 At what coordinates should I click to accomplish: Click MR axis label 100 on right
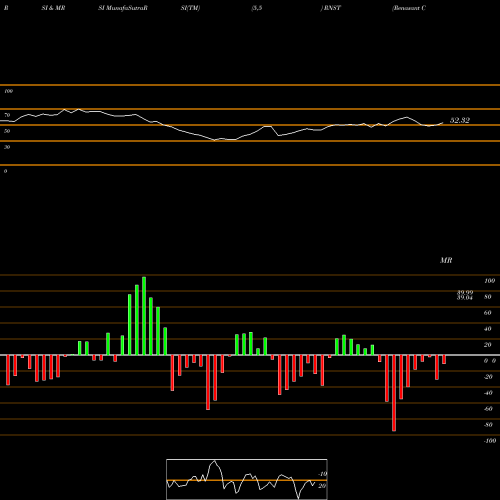(x=489, y=281)
